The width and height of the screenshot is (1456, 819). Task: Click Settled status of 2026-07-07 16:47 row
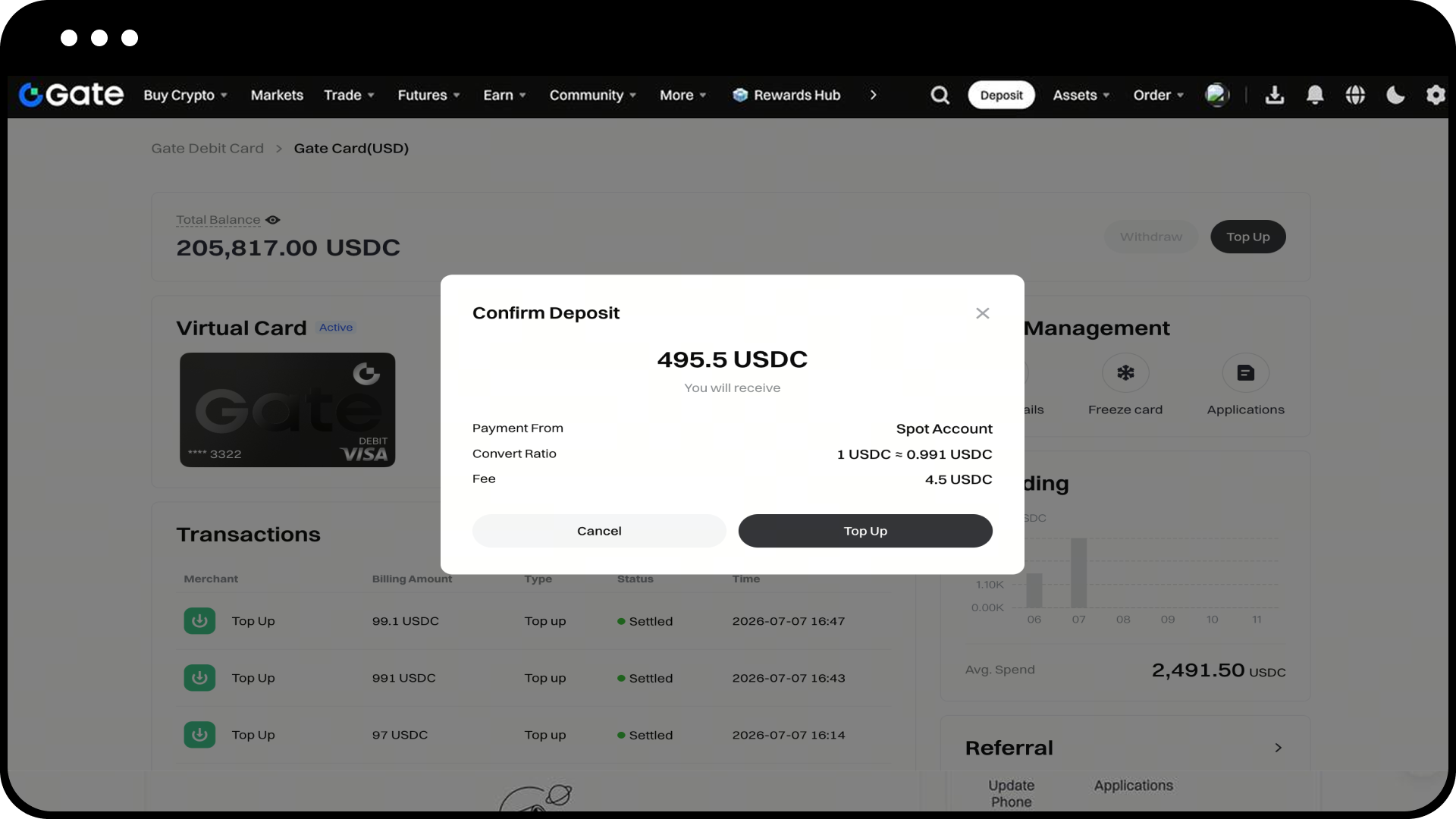point(645,621)
